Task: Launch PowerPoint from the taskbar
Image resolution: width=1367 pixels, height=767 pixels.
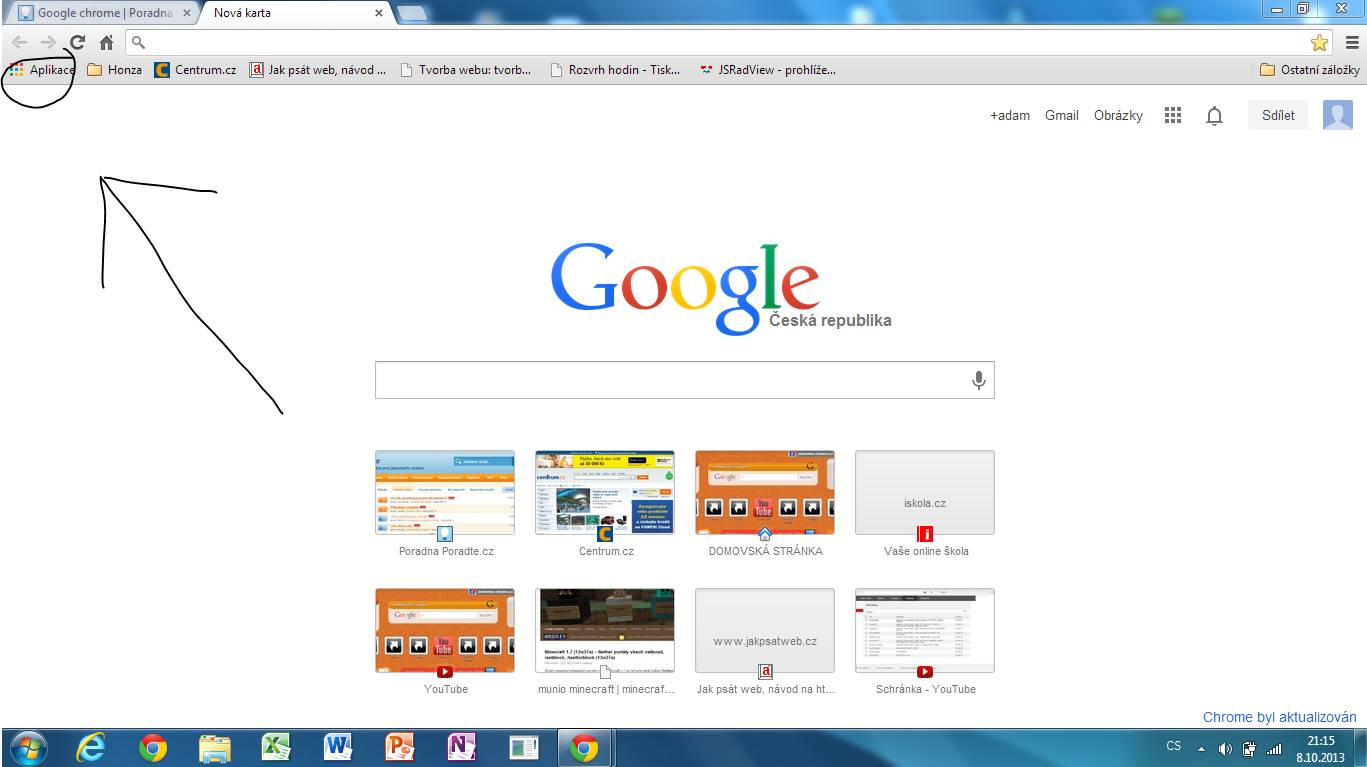Action: pos(400,748)
